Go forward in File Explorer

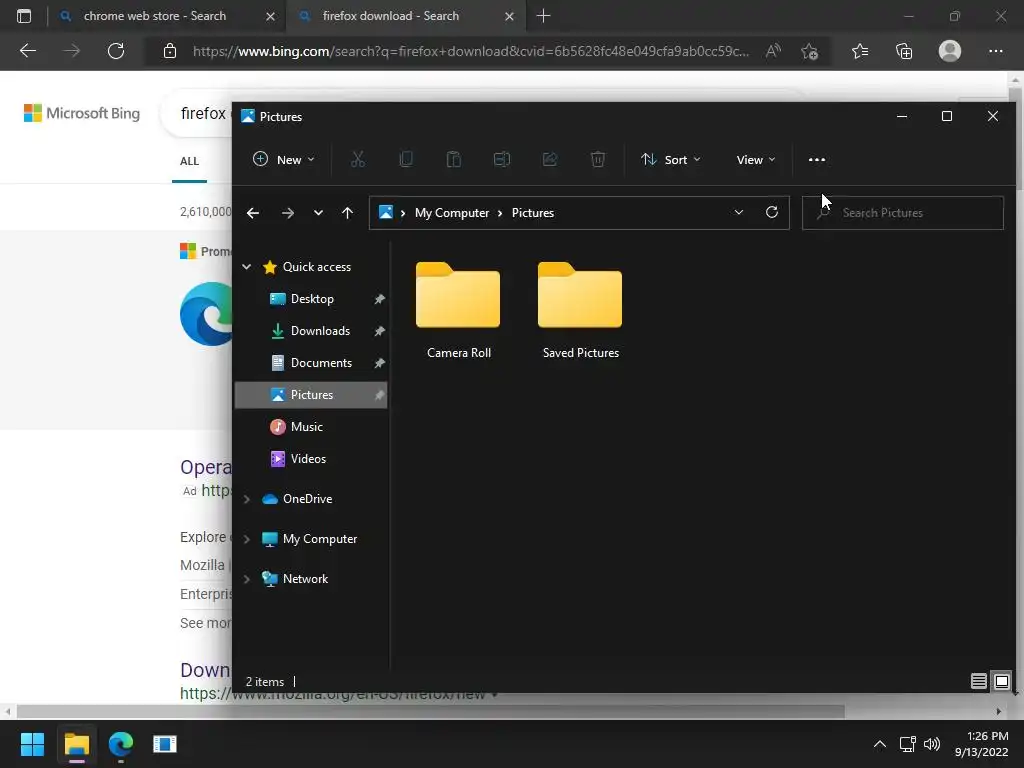[x=287, y=213]
